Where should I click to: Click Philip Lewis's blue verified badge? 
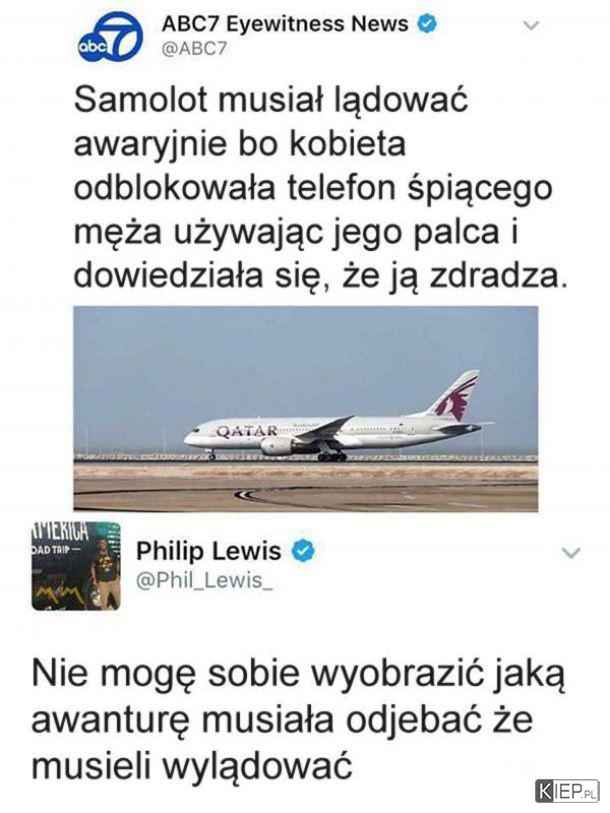(x=304, y=551)
